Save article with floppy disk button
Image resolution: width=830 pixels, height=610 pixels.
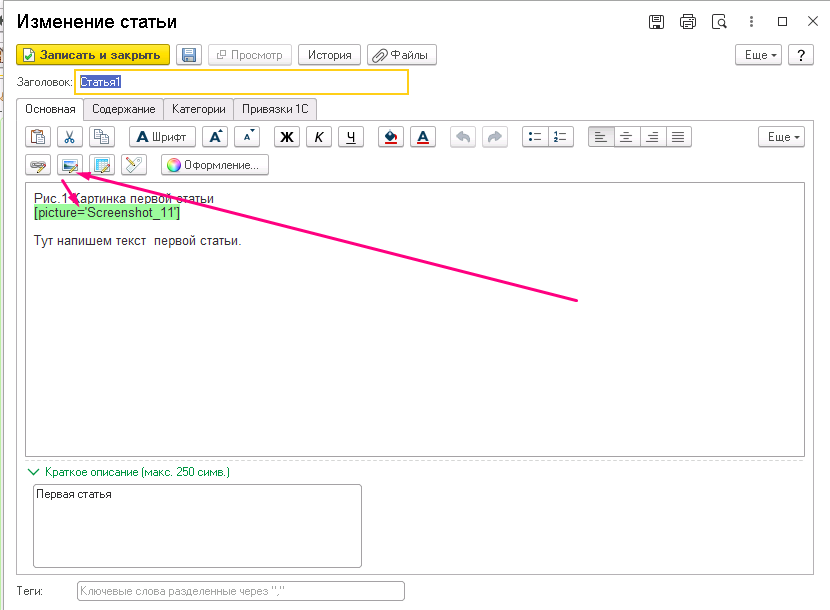point(189,55)
